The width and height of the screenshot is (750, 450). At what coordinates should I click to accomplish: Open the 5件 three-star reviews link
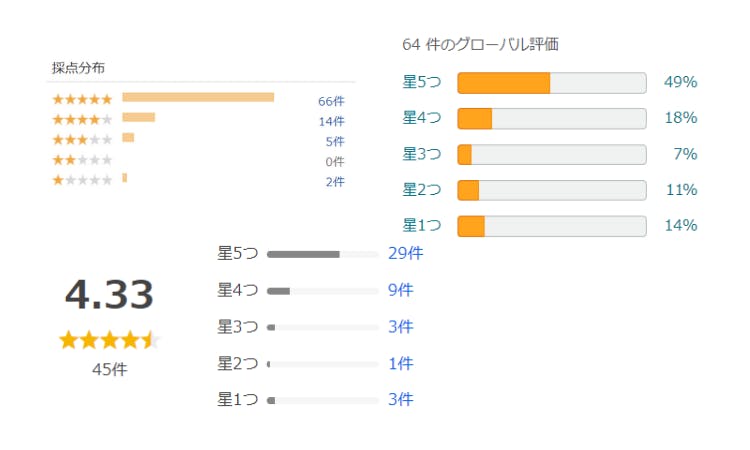pyautogui.click(x=334, y=141)
